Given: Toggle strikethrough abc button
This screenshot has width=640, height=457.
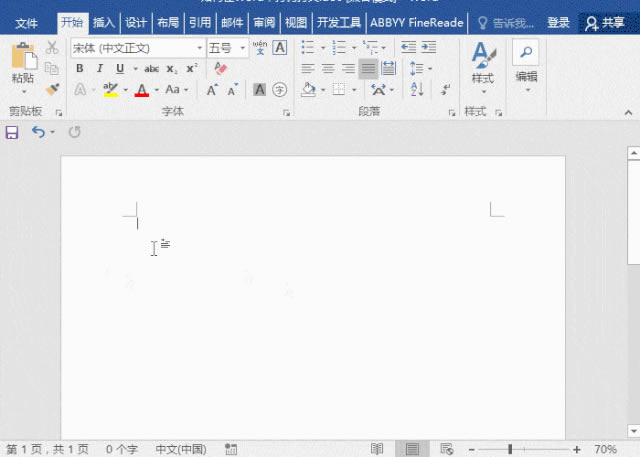Looking at the screenshot, I should (151, 69).
